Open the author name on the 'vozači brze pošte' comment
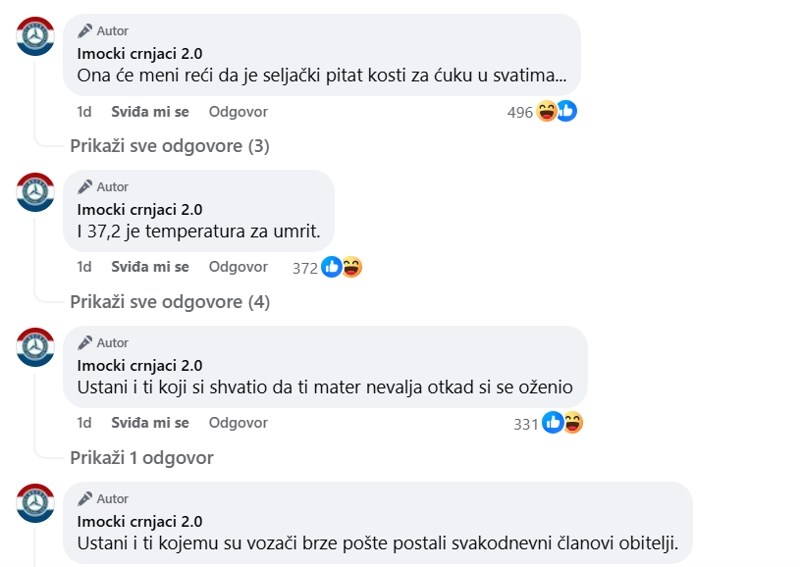The height and width of the screenshot is (567, 800). click(x=139, y=522)
